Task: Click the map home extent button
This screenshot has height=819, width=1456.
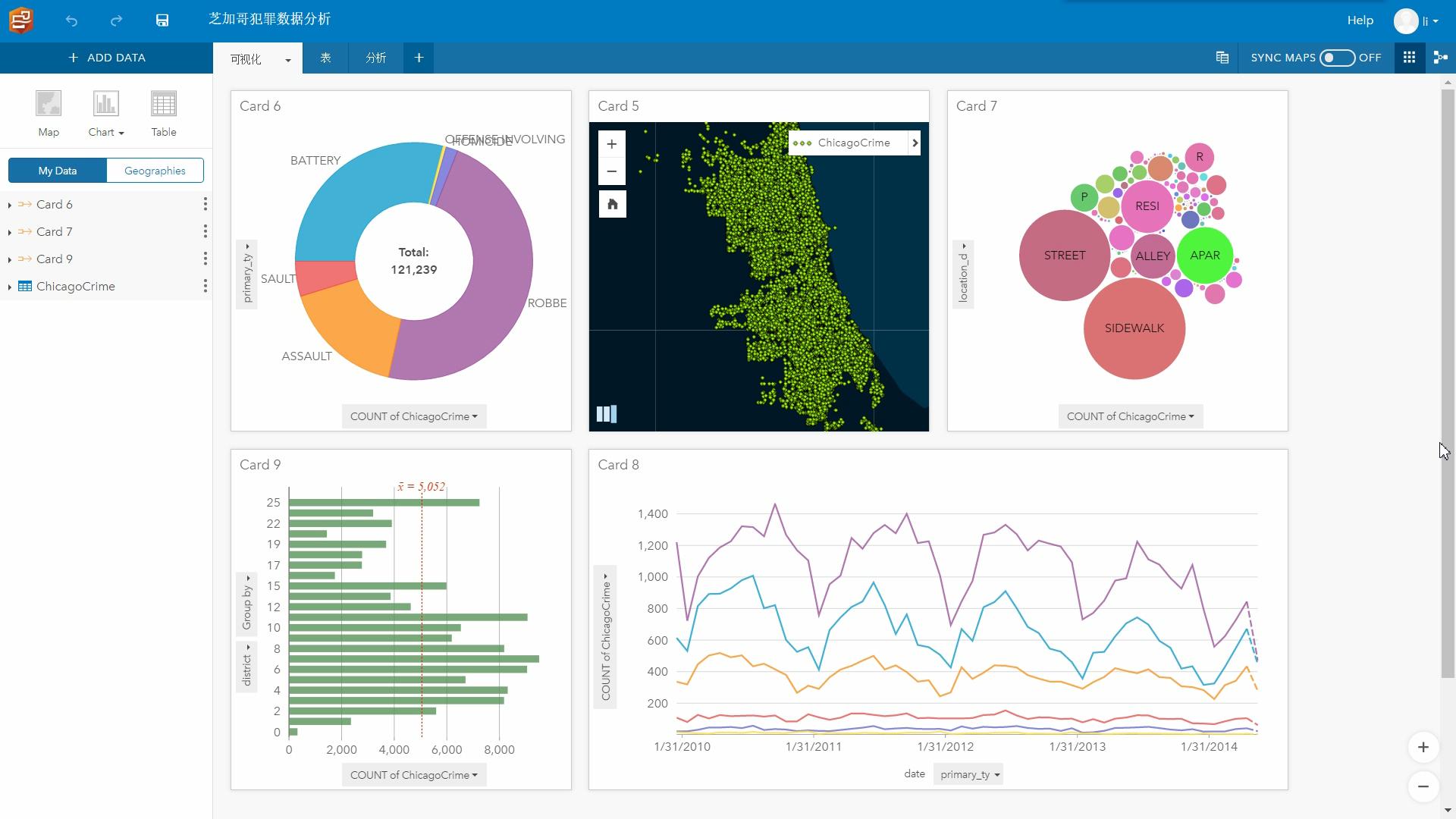Action: point(612,204)
